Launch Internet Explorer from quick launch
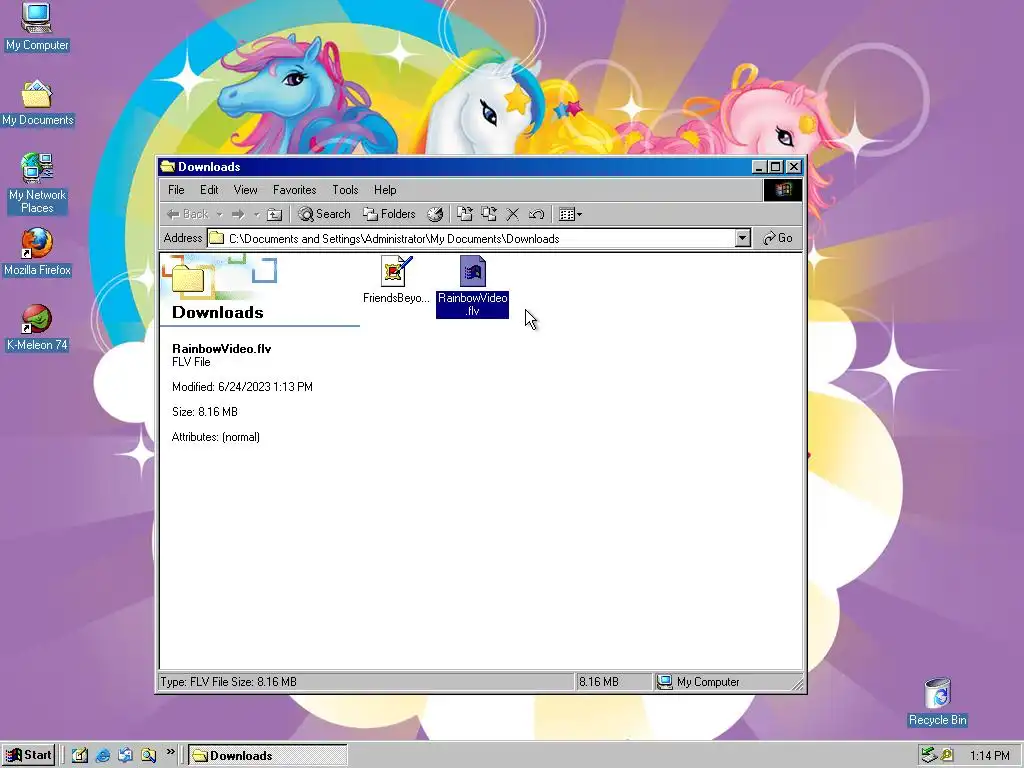 coord(103,756)
